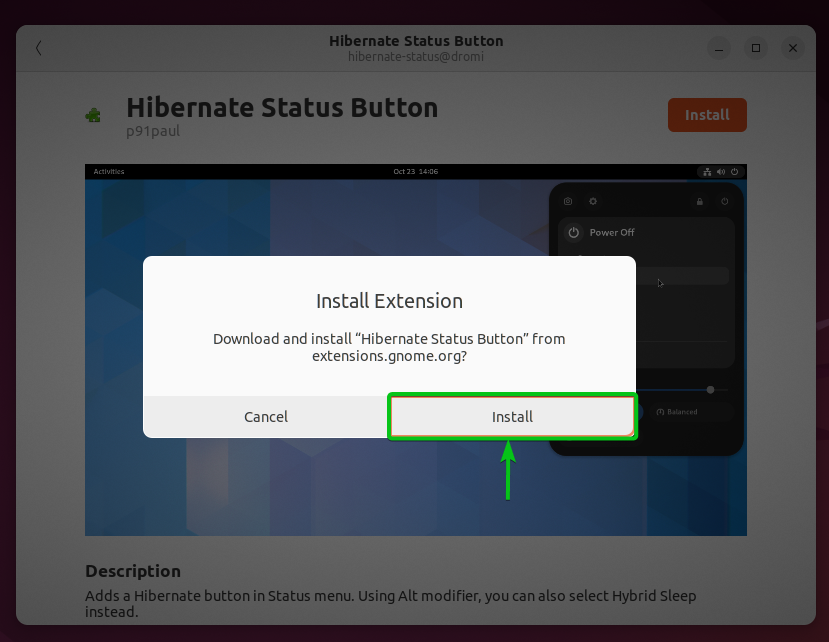Click the Activities label in the preview screenshot
This screenshot has width=829, height=642.
click(x=109, y=171)
